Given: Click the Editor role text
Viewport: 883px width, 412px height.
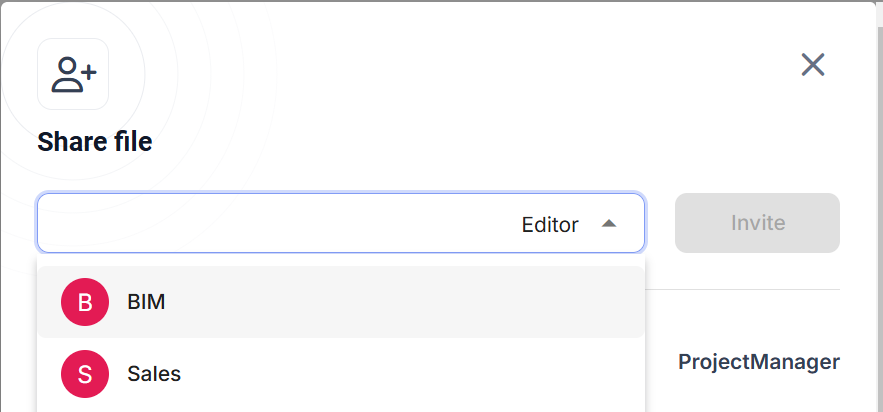Looking at the screenshot, I should 550,225.
